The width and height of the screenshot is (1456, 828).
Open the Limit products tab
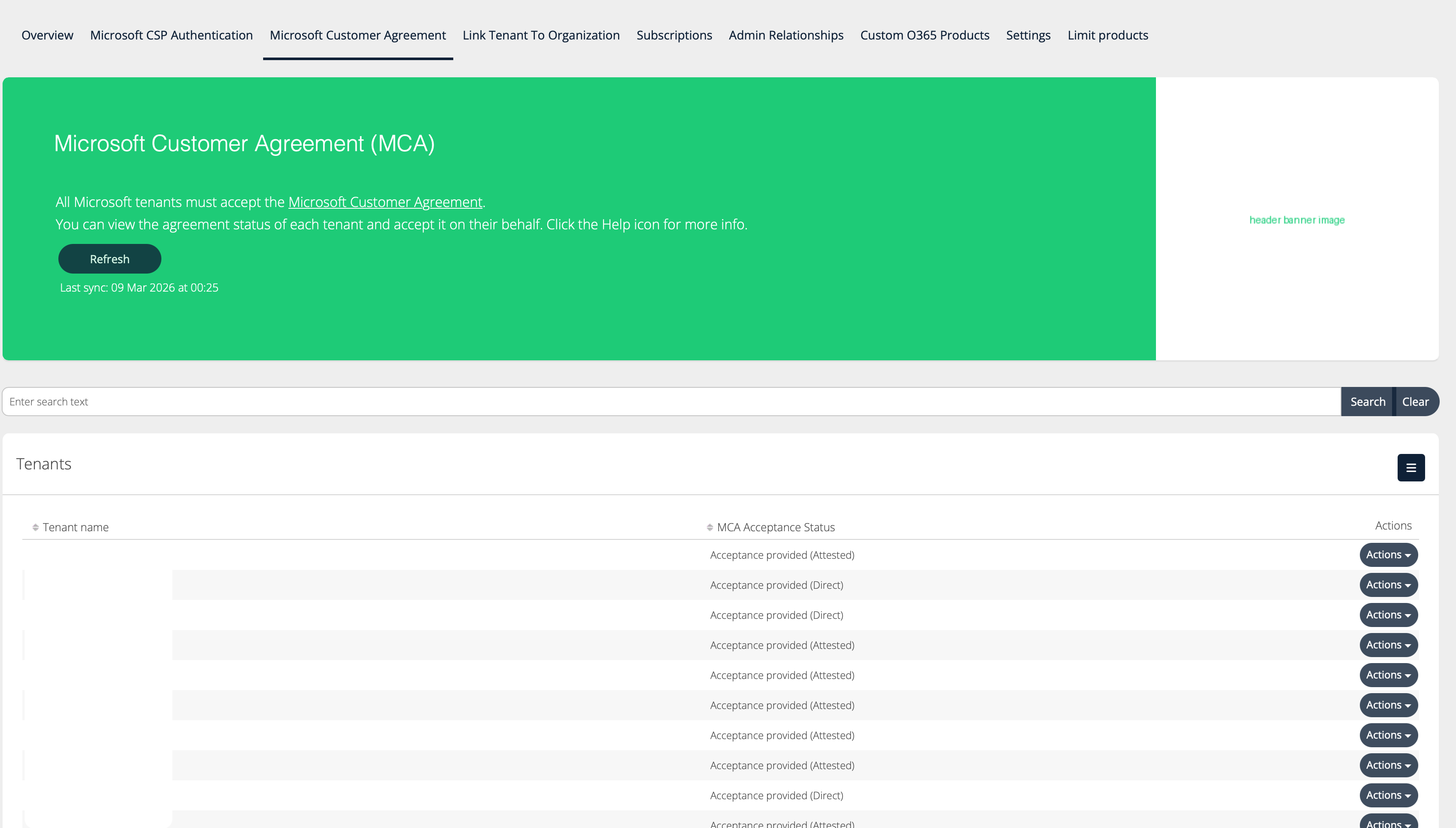[1107, 35]
